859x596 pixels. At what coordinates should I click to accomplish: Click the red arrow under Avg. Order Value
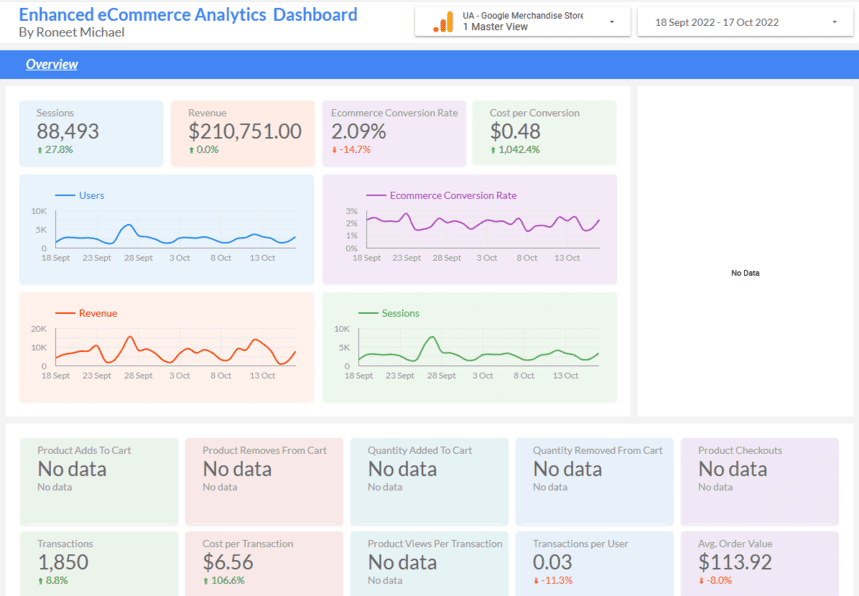pos(702,580)
